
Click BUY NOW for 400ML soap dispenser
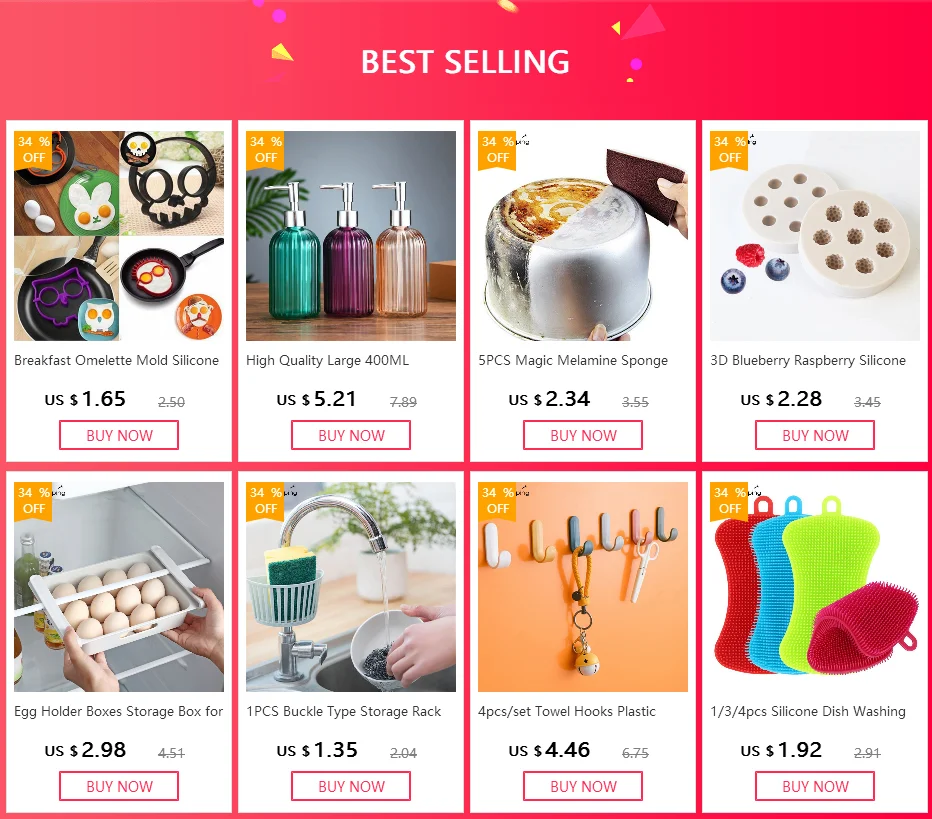click(x=351, y=435)
